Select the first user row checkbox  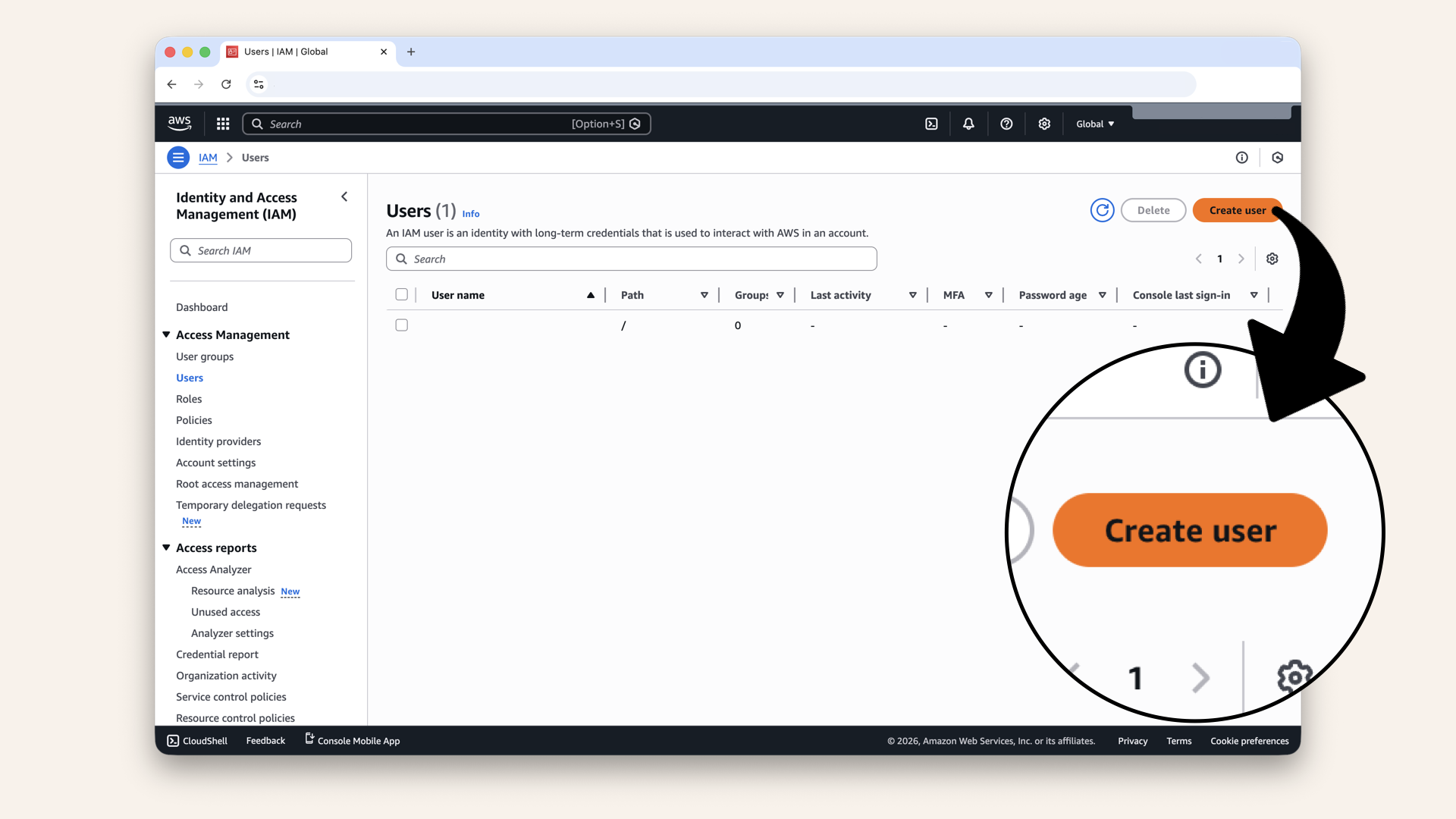click(x=402, y=325)
